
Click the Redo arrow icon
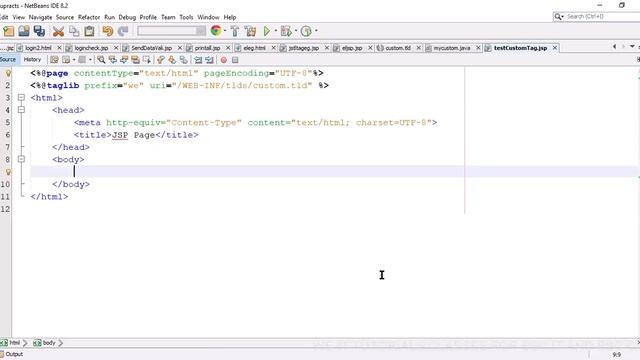(x=123, y=31)
